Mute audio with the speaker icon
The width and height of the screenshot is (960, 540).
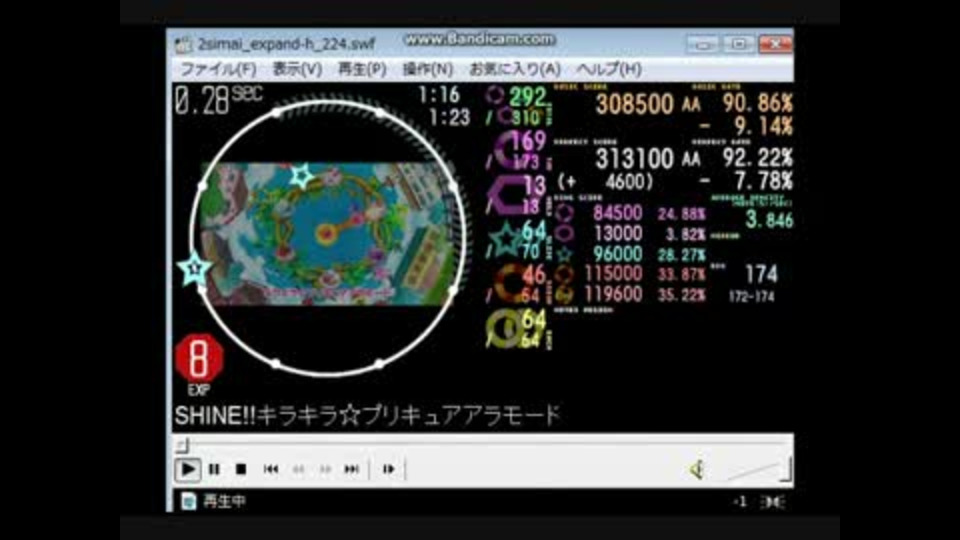click(x=697, y=470)
